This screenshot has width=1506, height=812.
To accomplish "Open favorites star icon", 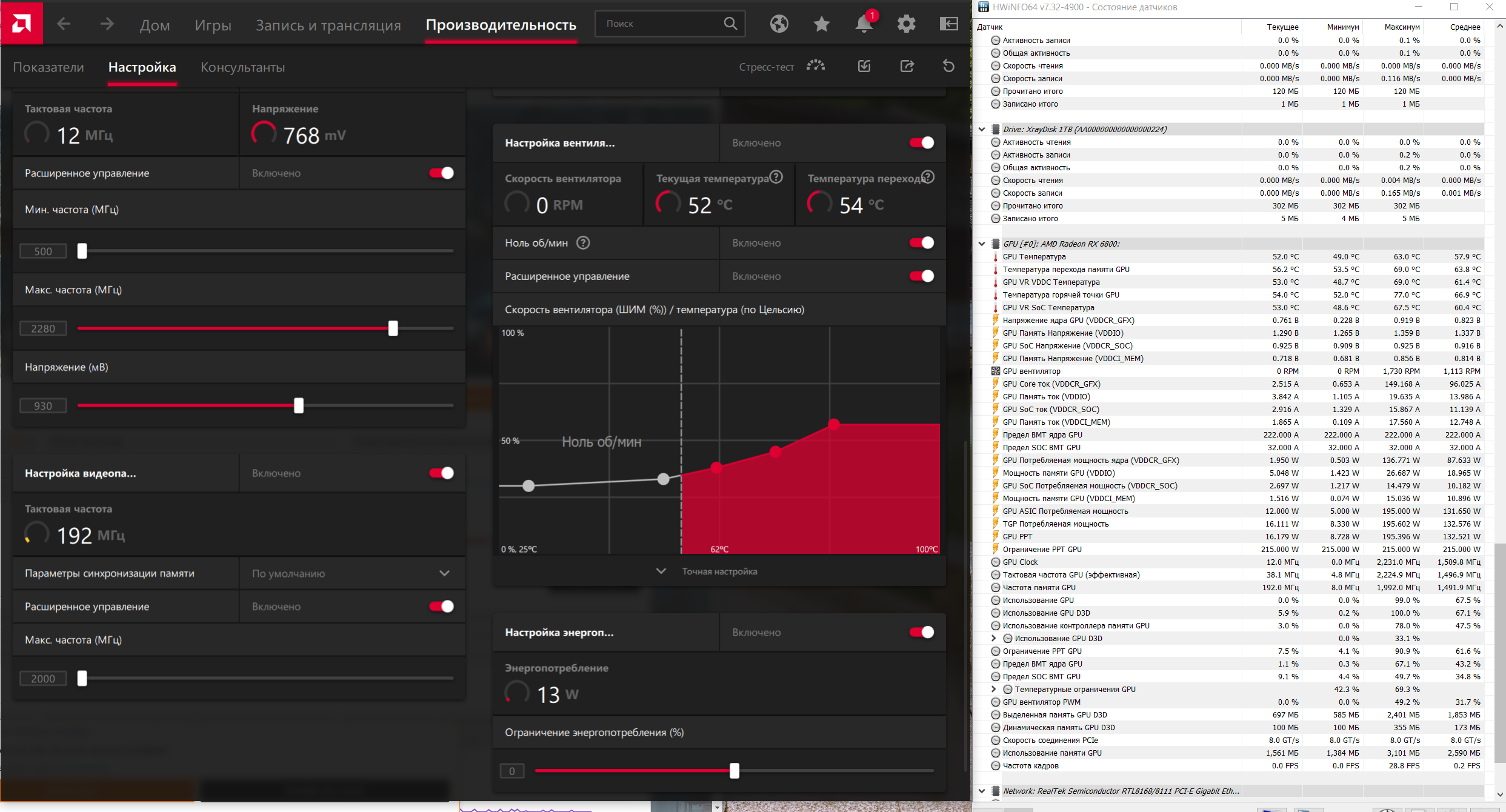I will click(821, 24).
